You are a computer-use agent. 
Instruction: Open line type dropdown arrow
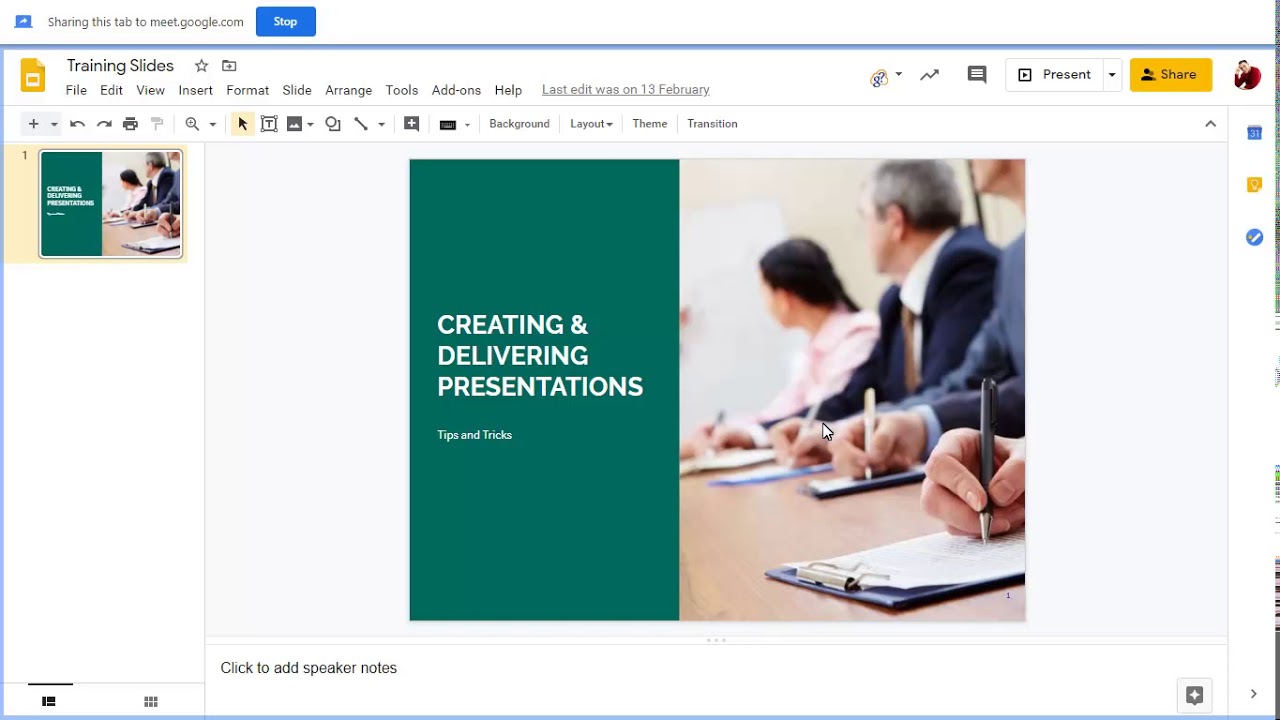click(x=381, y=125)
